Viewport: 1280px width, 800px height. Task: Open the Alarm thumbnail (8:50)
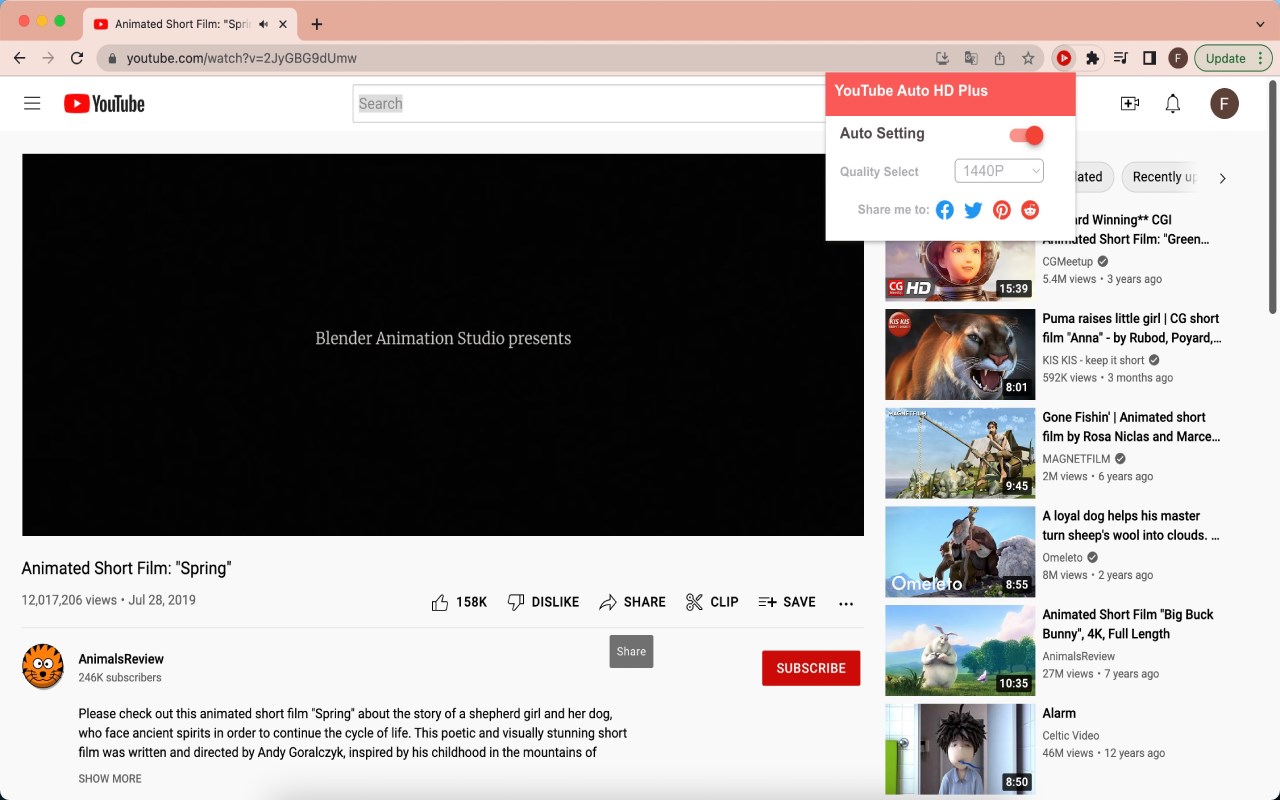(x=960, y=749)
